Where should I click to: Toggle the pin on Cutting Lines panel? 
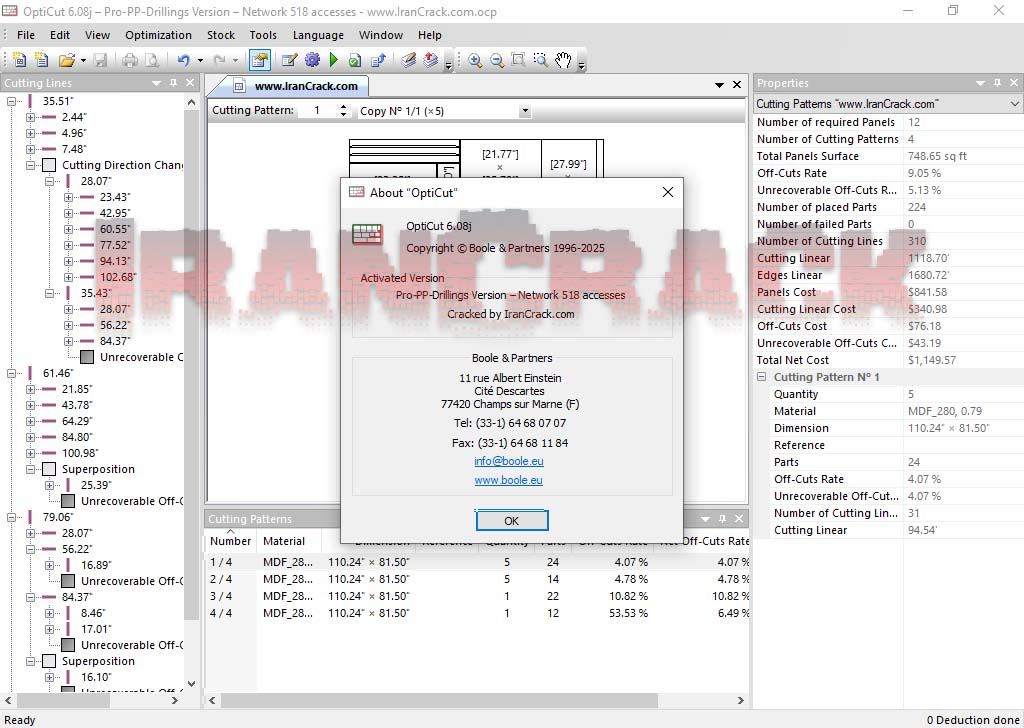[x=173, y=83]
